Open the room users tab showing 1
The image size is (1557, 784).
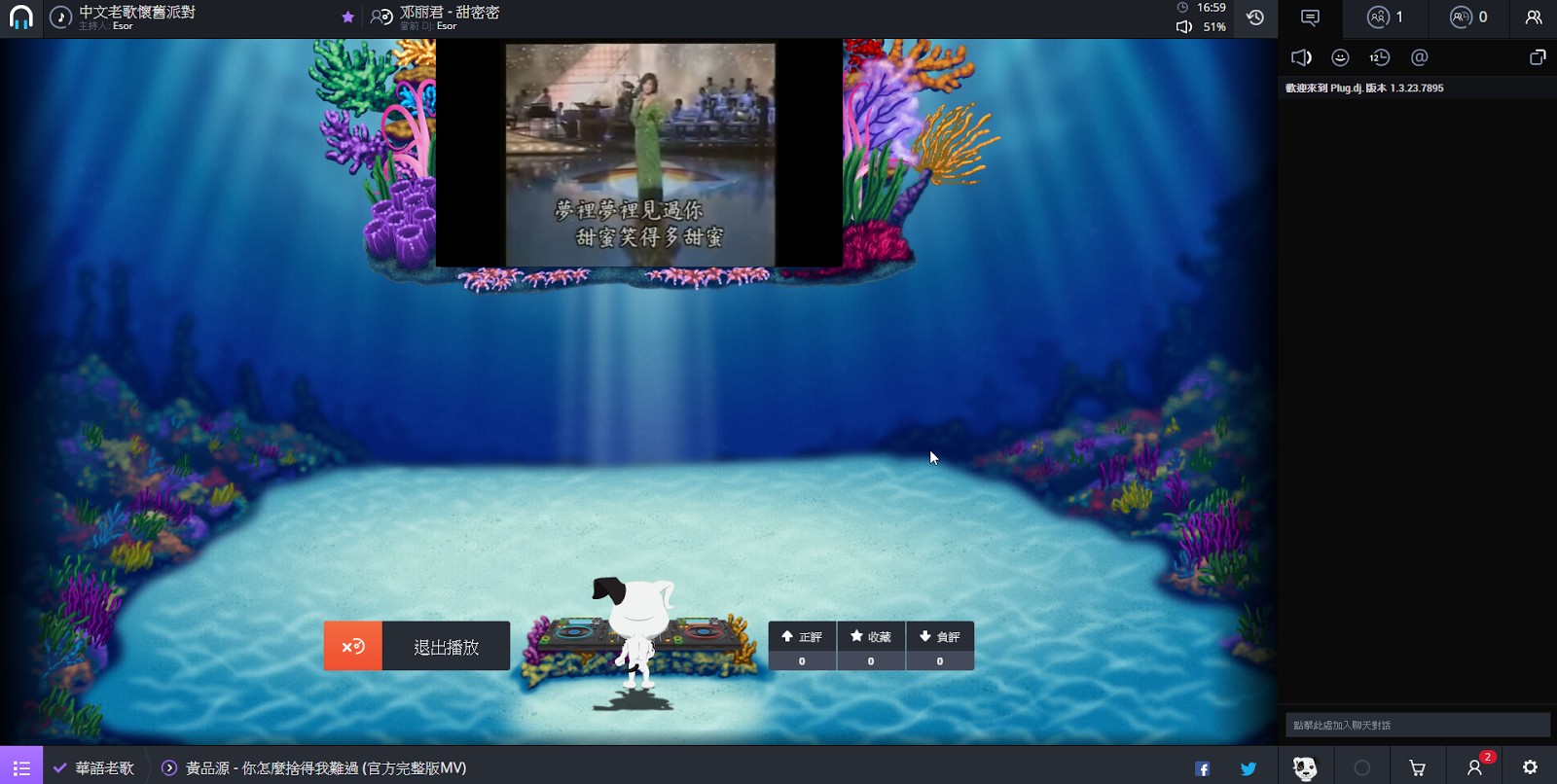coord(1385,18)
